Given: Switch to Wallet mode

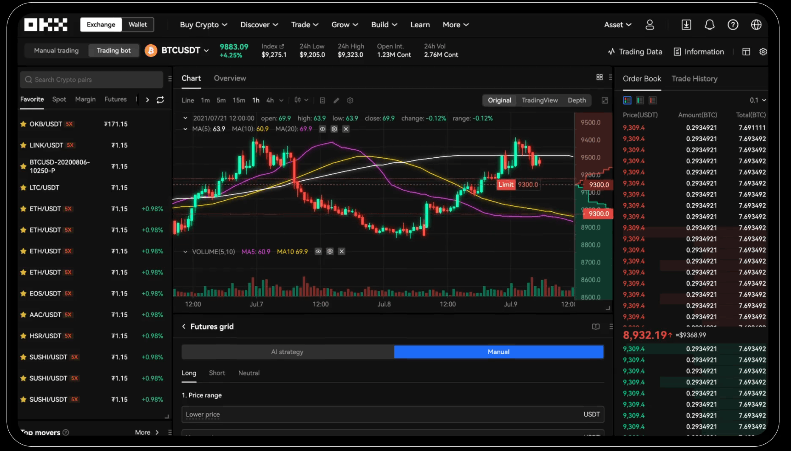Looking at the screenshot, I should (138, 24).
